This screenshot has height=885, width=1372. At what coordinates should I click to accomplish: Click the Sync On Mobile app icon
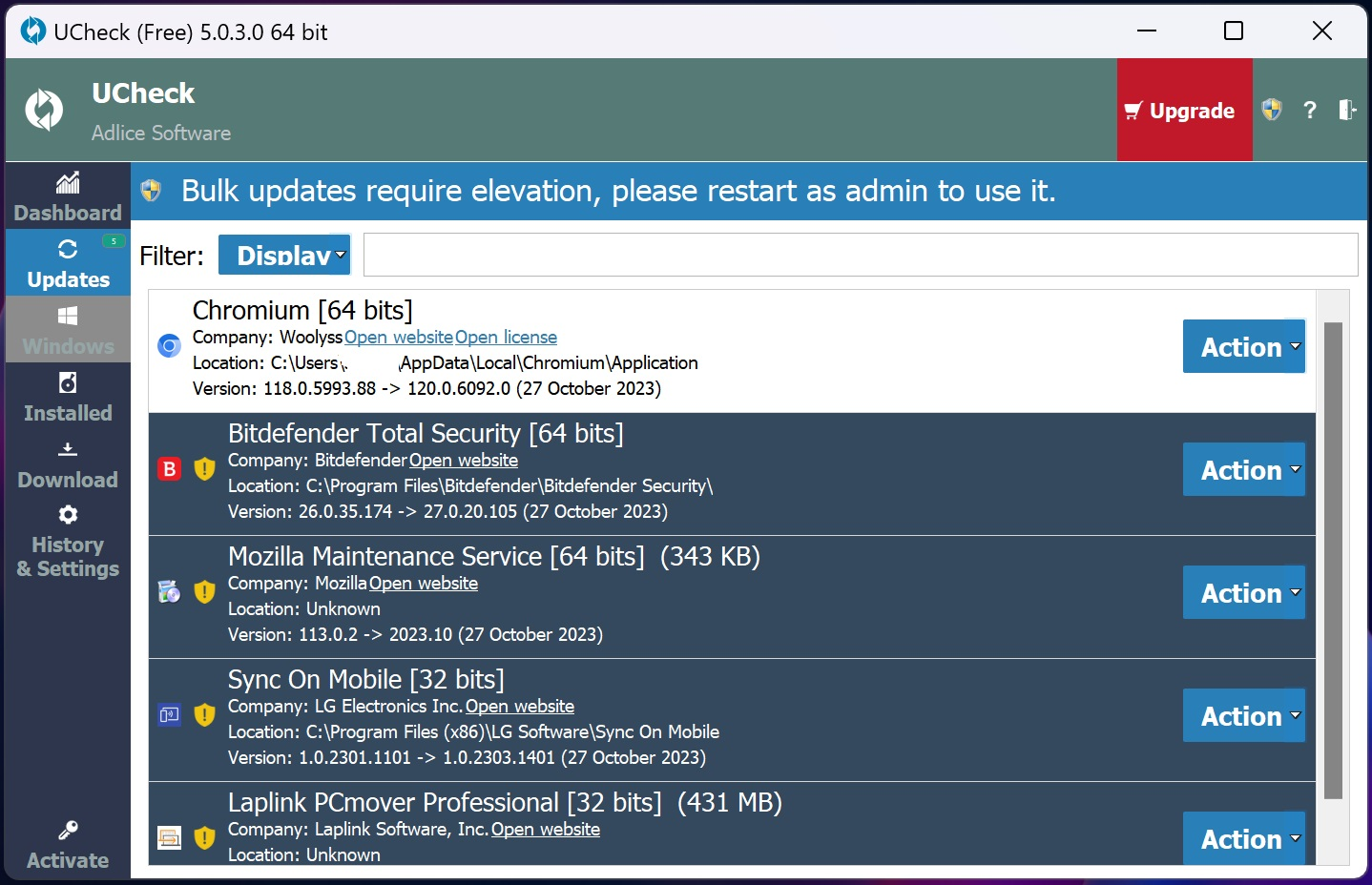pos(170,715)
